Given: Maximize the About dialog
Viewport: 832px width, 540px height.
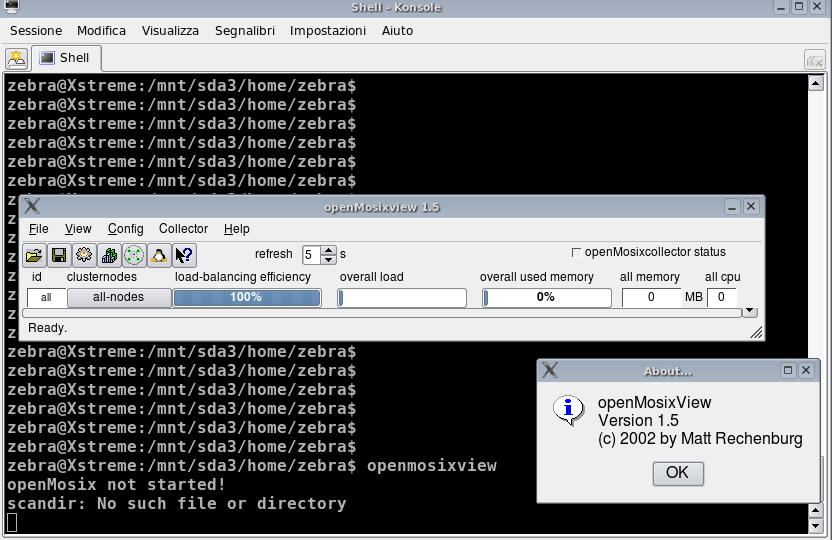Looking at the screenshot, I should point(788,370).
